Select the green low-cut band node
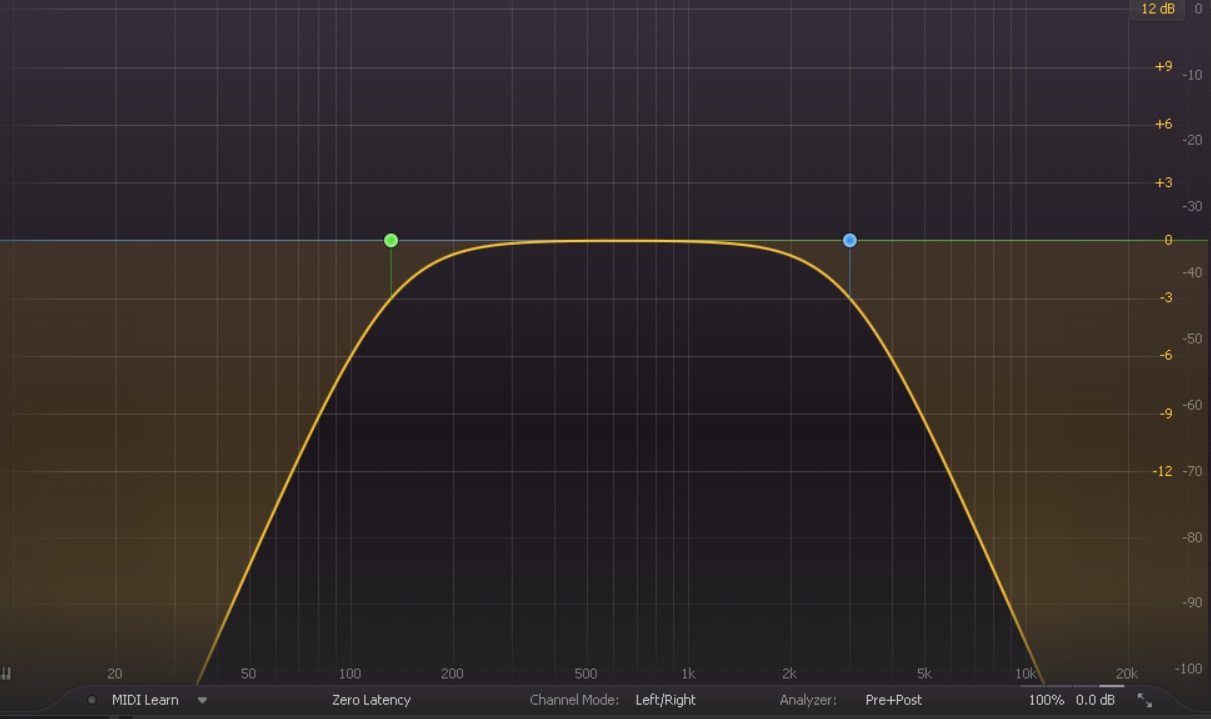 click(391, 240)
